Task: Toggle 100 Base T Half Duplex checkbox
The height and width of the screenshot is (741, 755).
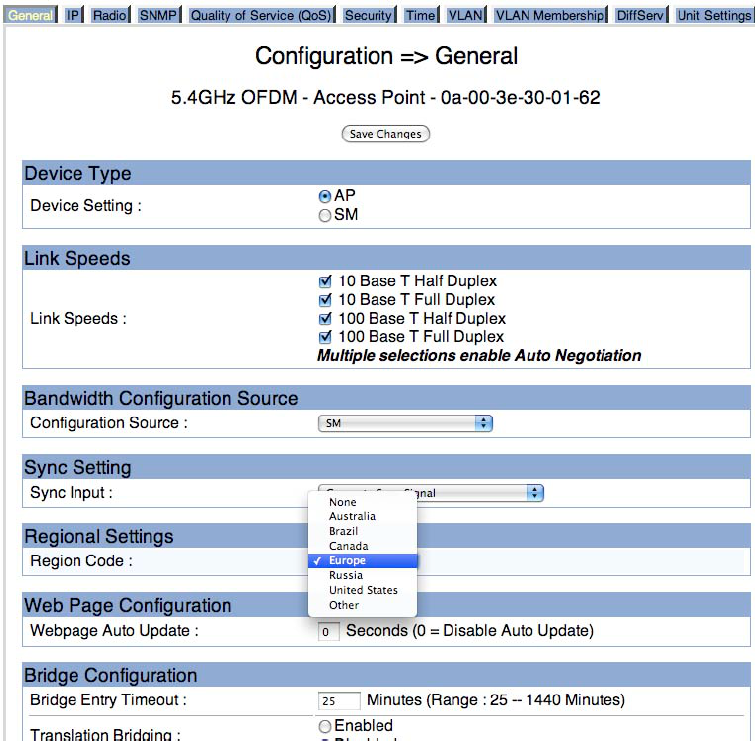Action: pyautogui.click(x=325, y=319)
